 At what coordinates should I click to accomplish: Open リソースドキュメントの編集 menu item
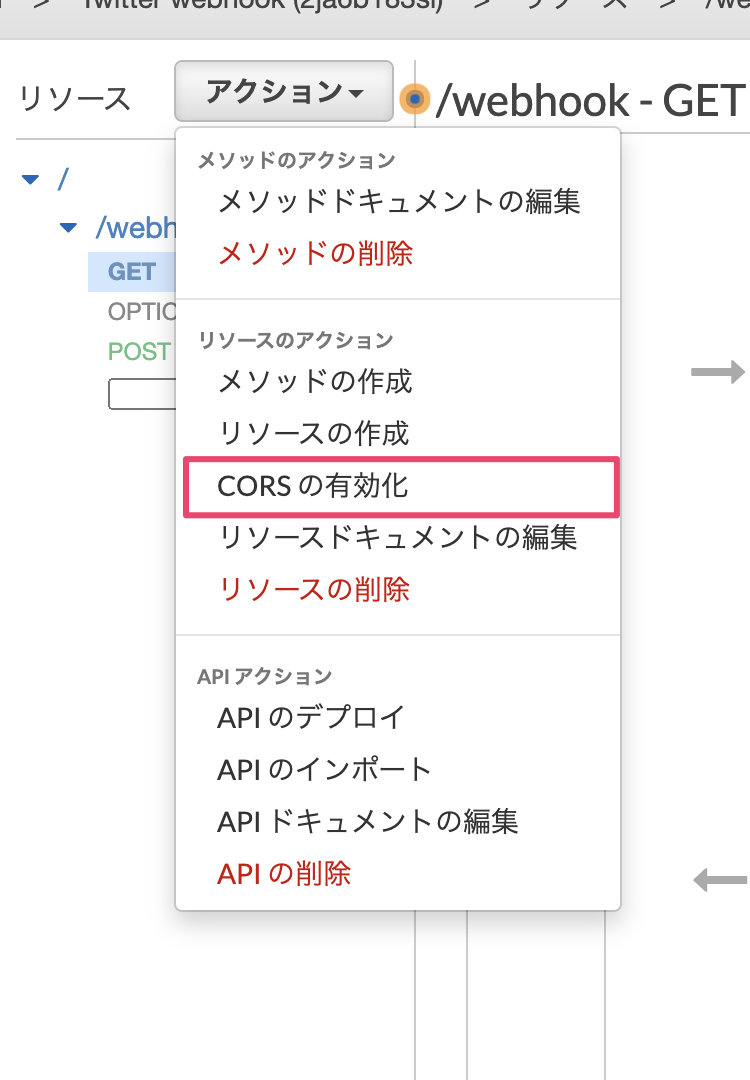tap(397, 537)
